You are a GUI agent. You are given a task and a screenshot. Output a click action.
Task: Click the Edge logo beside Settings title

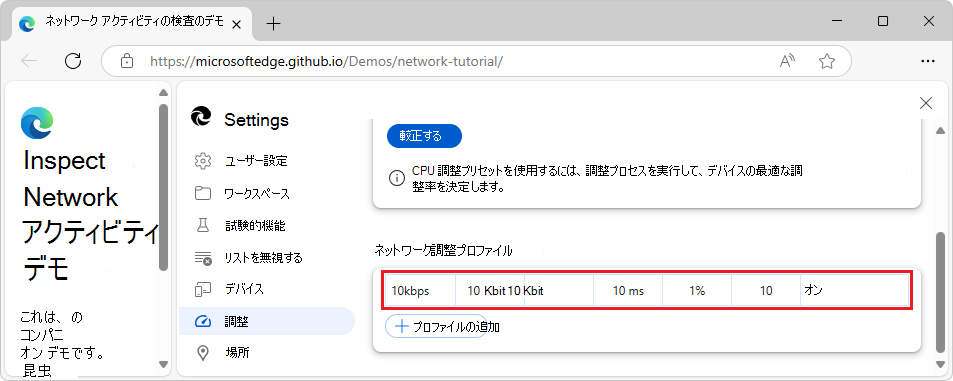coord(201,117)
